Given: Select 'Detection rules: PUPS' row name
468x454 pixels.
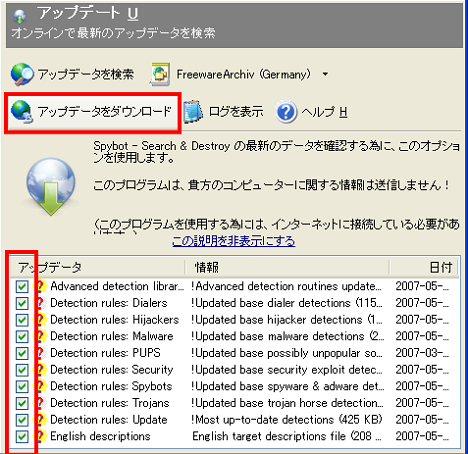Looking at the screenshot, I should tap(105, 353).
